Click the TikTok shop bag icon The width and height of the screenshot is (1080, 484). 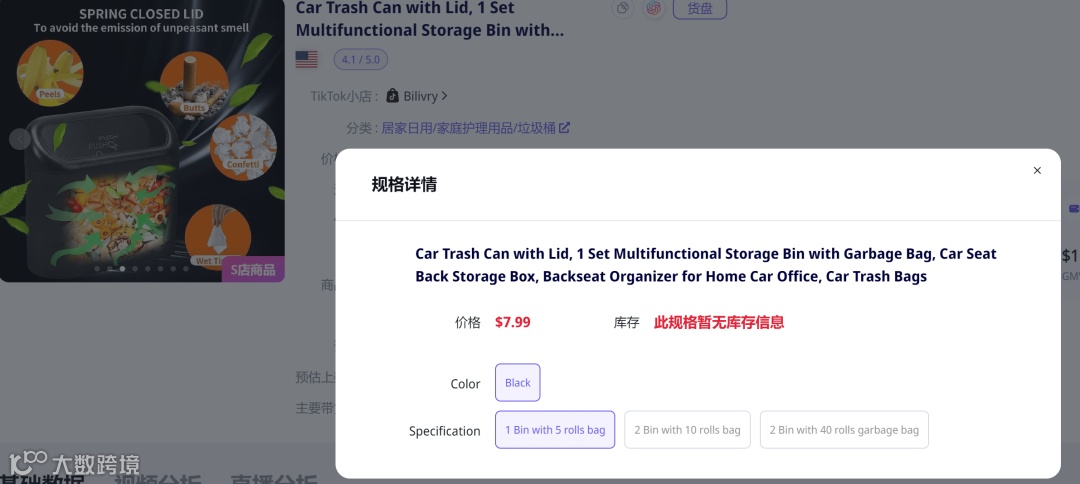point(393,96)
